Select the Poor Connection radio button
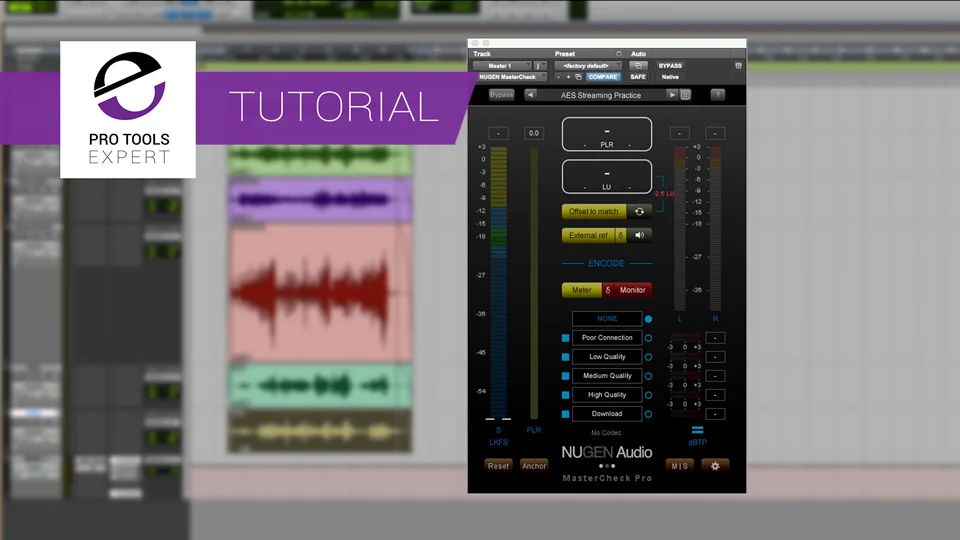Screen dimensions: 960x540 pos(648,338)
